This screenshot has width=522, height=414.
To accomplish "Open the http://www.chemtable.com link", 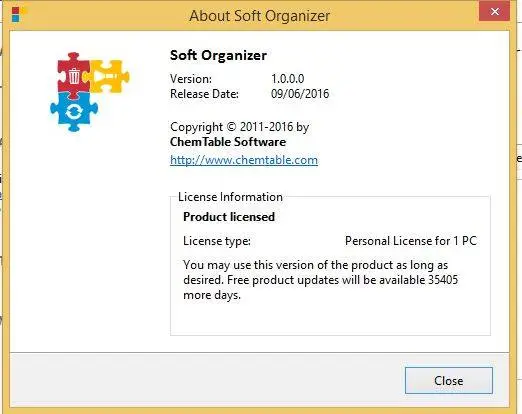I will [244, 160].
